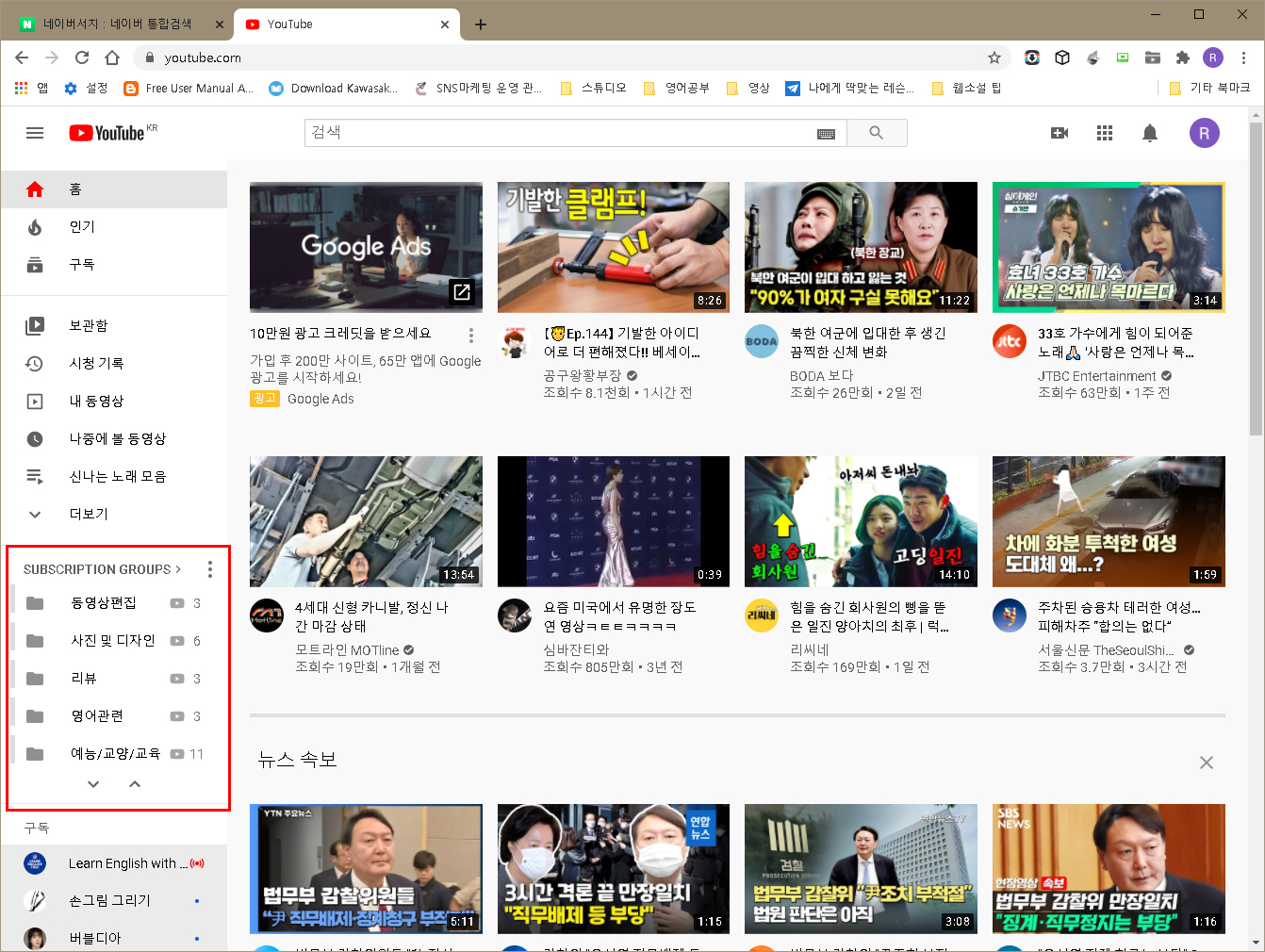
Task: Open the YouTube apps grid
Action: pyautogui.click(x=1104, y=133)
